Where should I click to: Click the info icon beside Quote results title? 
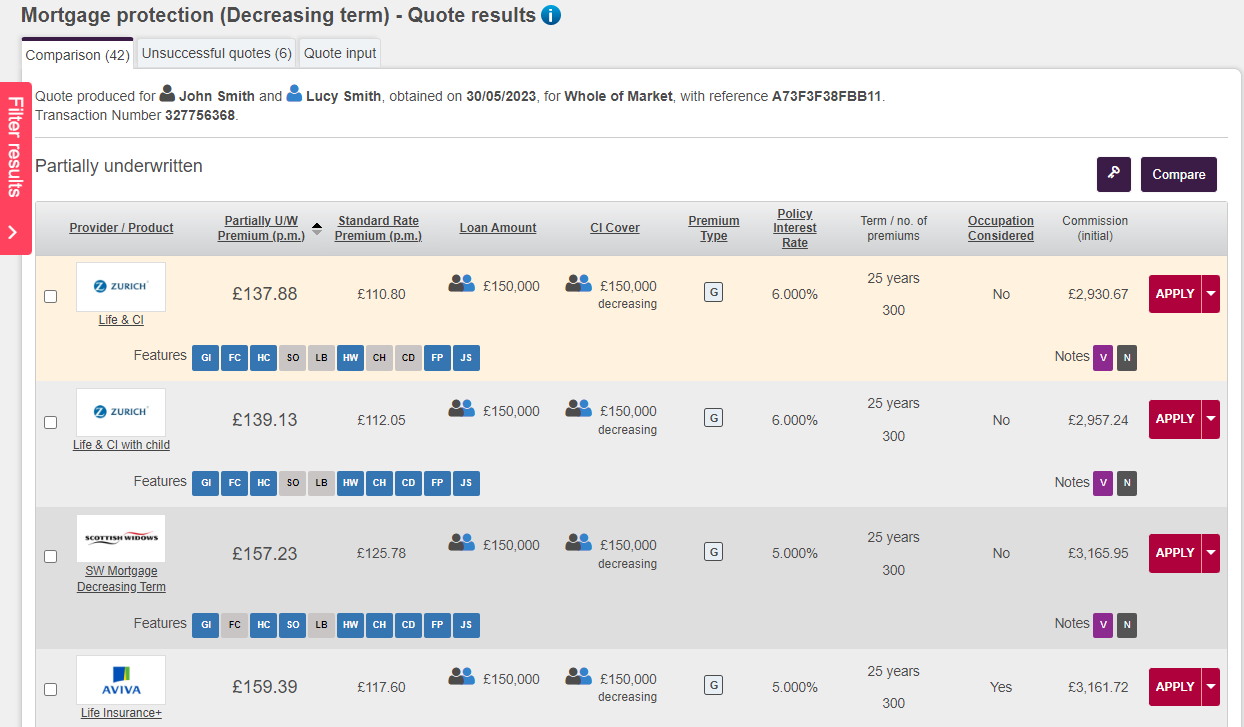pos(551,15)
